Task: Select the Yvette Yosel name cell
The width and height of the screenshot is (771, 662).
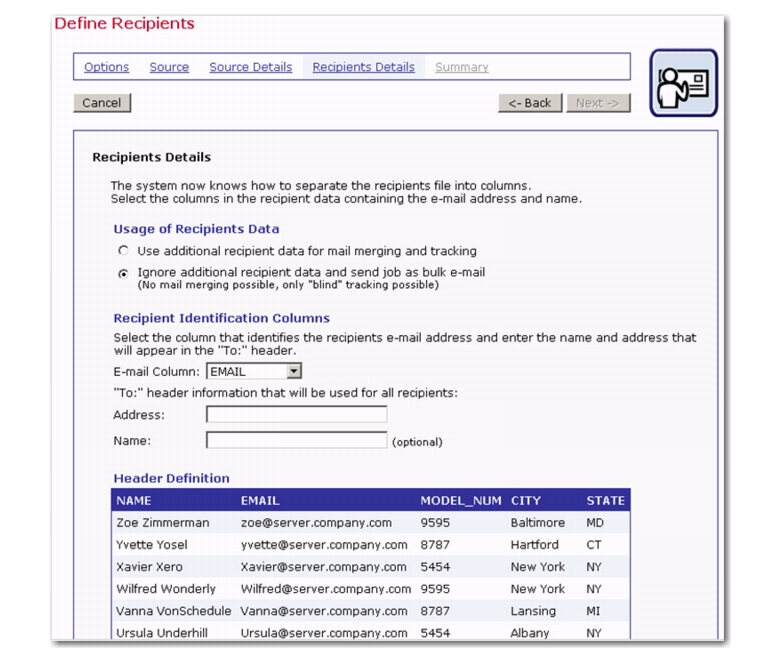Action: click(152, 545)
